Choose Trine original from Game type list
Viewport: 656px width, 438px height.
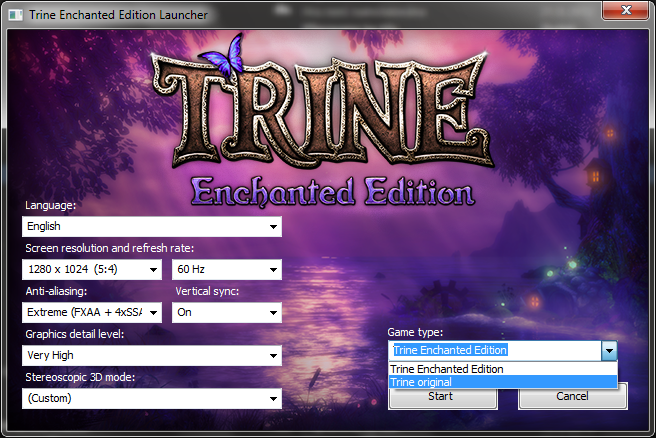click(x=503, y=382)
